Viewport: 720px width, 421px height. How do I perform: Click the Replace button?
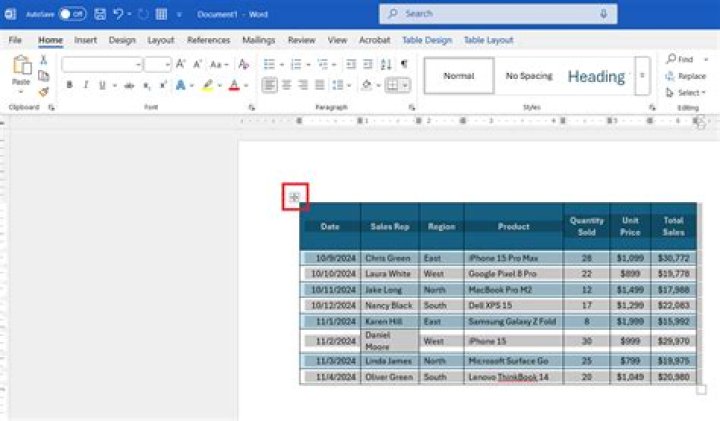click(x=690, y=76)
